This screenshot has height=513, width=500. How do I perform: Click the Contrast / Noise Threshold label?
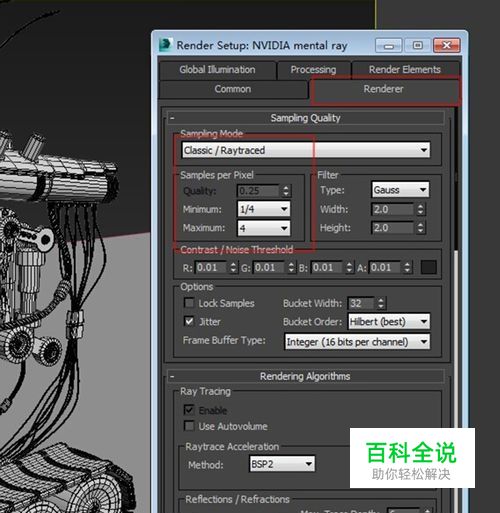pos(237,250)
